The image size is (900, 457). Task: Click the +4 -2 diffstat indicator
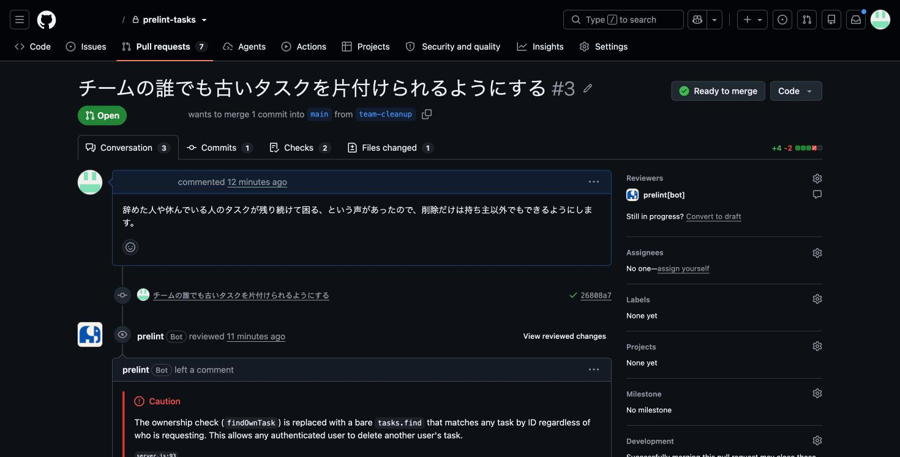pyautogui.click(x=797, y=148)
